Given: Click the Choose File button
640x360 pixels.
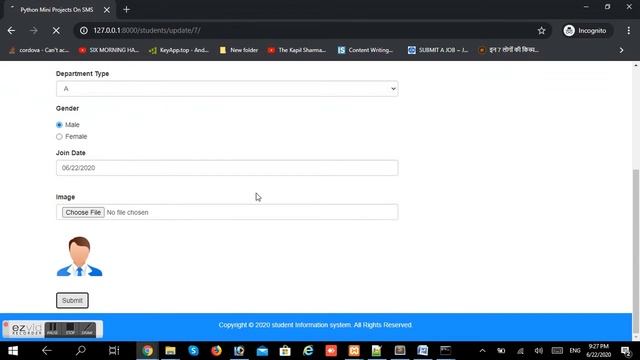Looking at the screenshot, I should coord(83,212).
